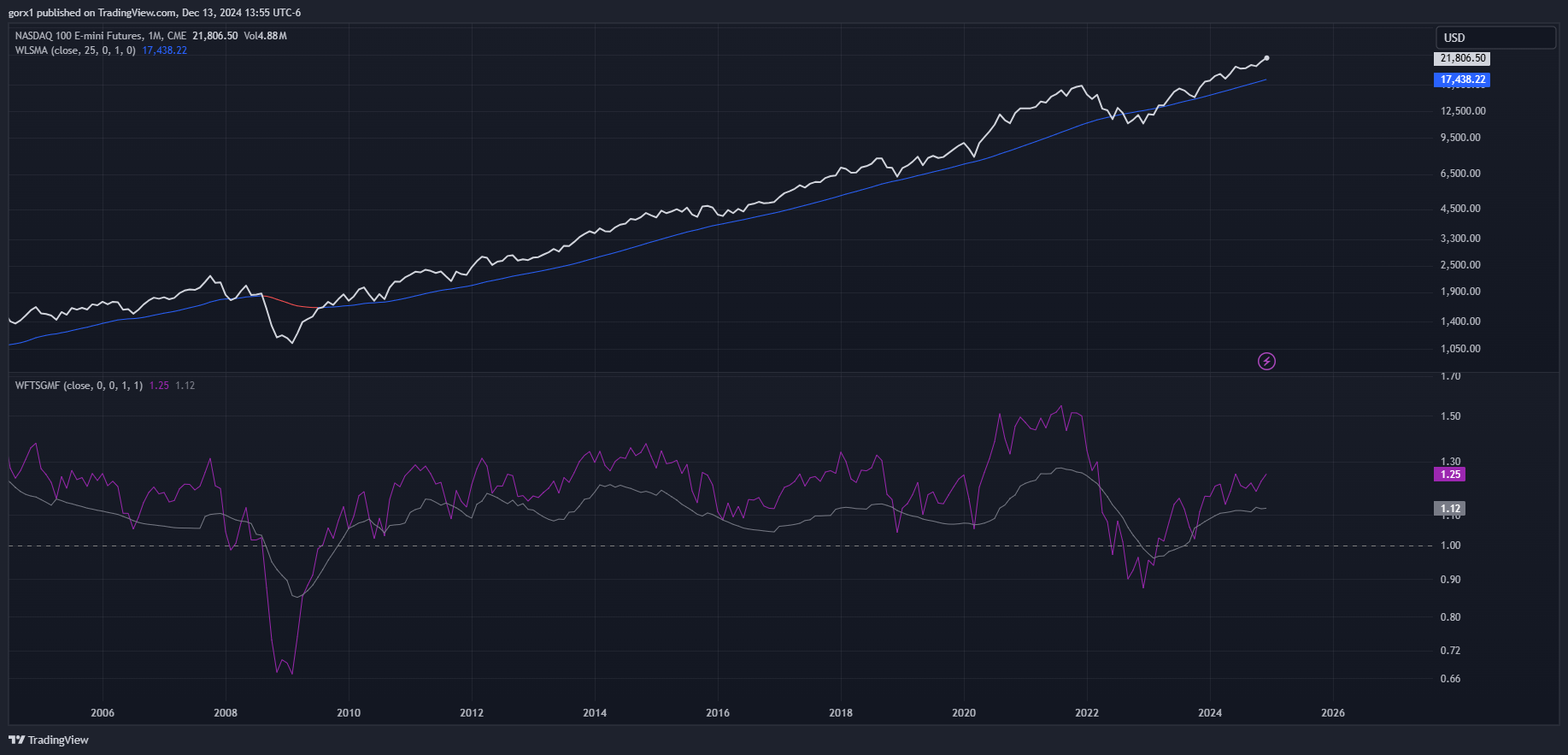Click the 2,500.00 price axis label
1568x755 pixels.
pos(1460,265)
